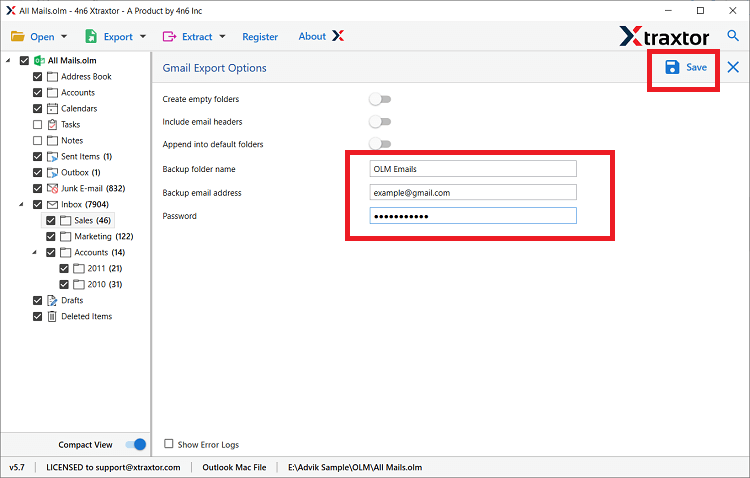This screenshot has width=750, height=478.
Task: Toggle Create empty folders switch
Action: click(380, 99)
